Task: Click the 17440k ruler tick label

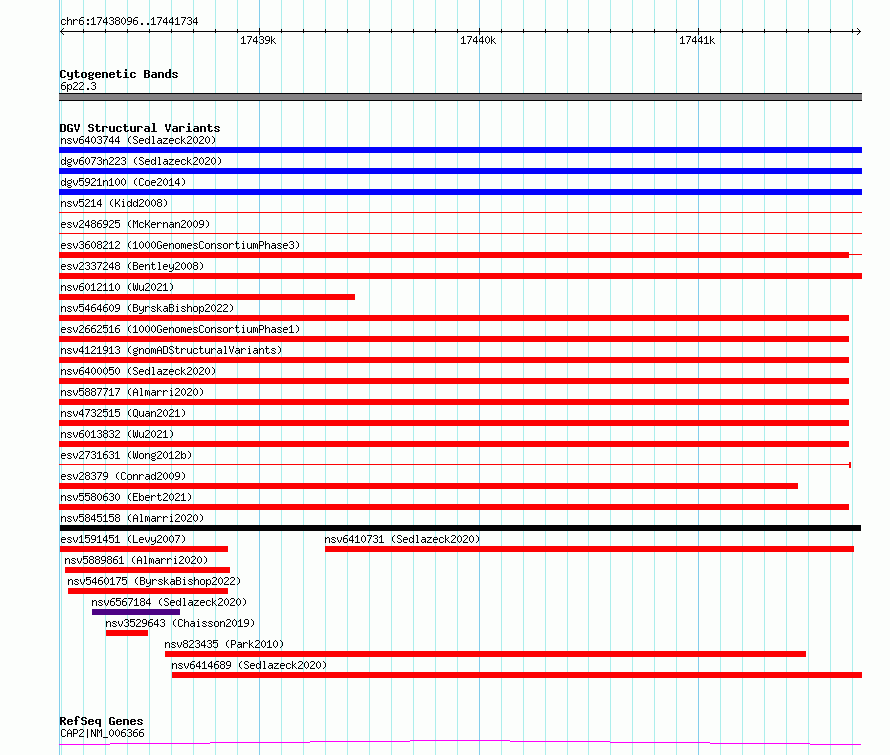Action: [478, 40]
